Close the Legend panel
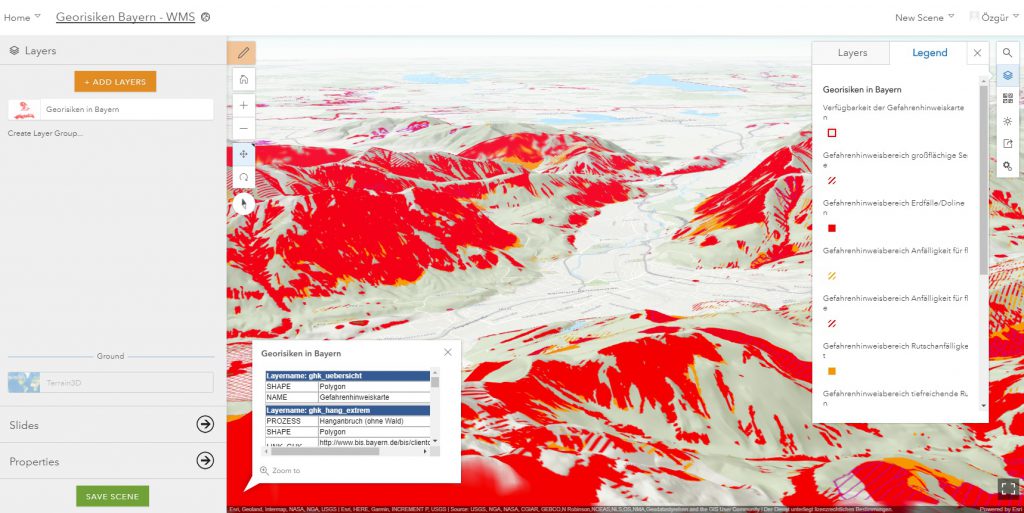 pyautogui.click(x=977, y=53)
